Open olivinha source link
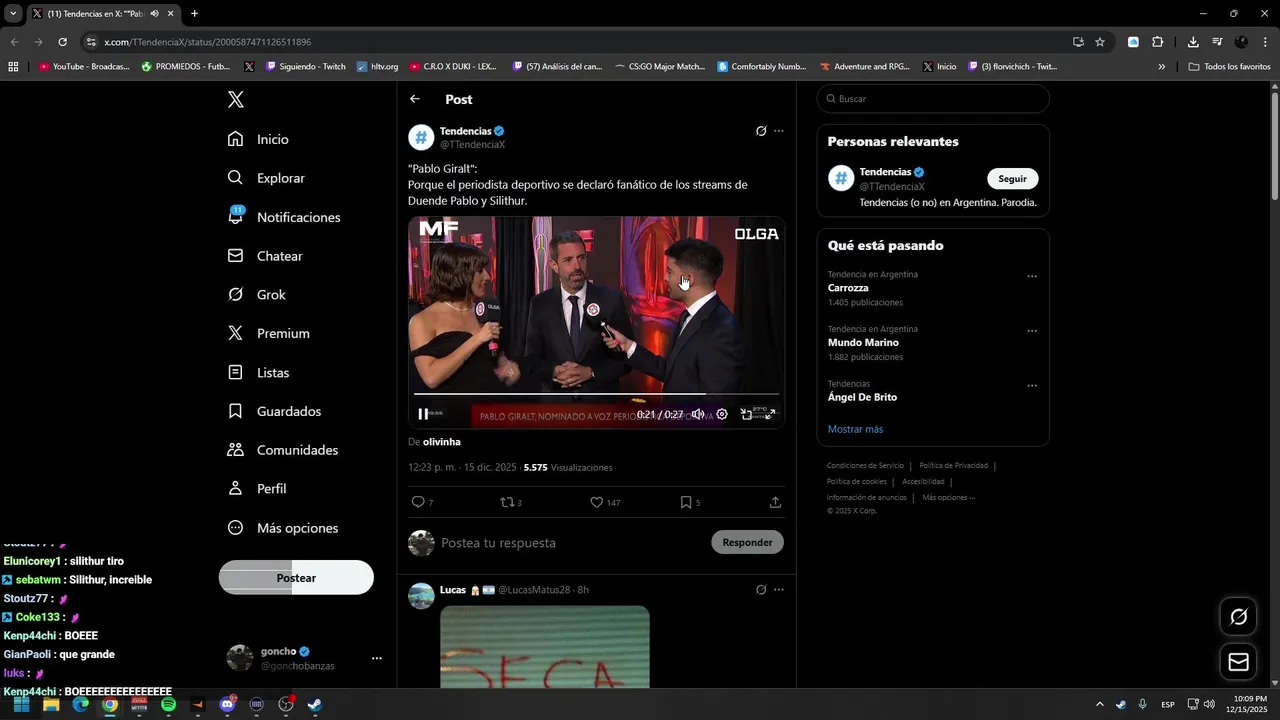 click(441, 442)
